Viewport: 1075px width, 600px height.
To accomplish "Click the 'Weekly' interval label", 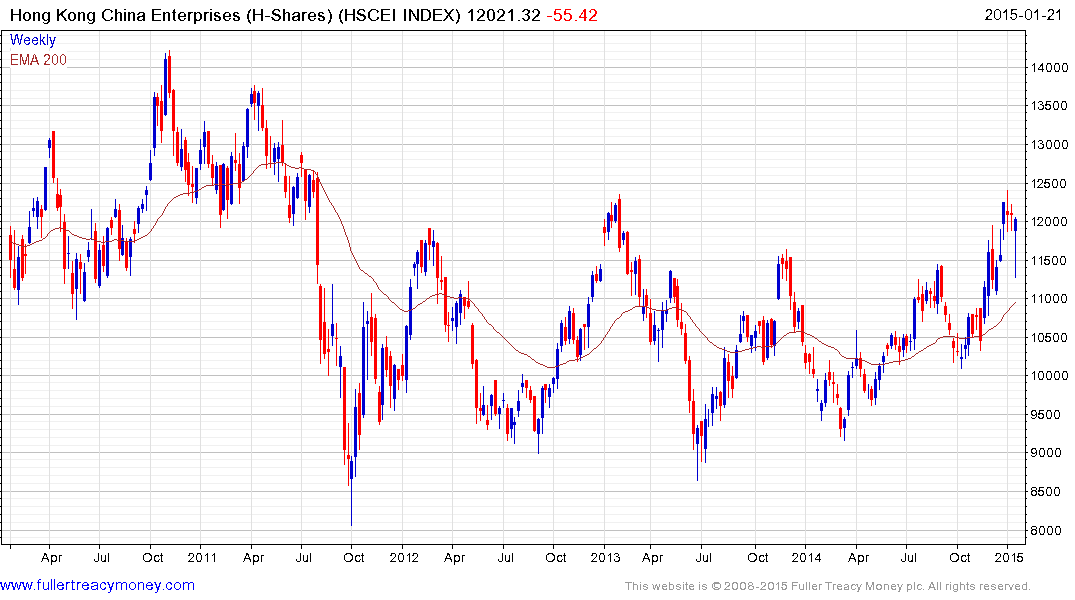I will click(33, 40).
